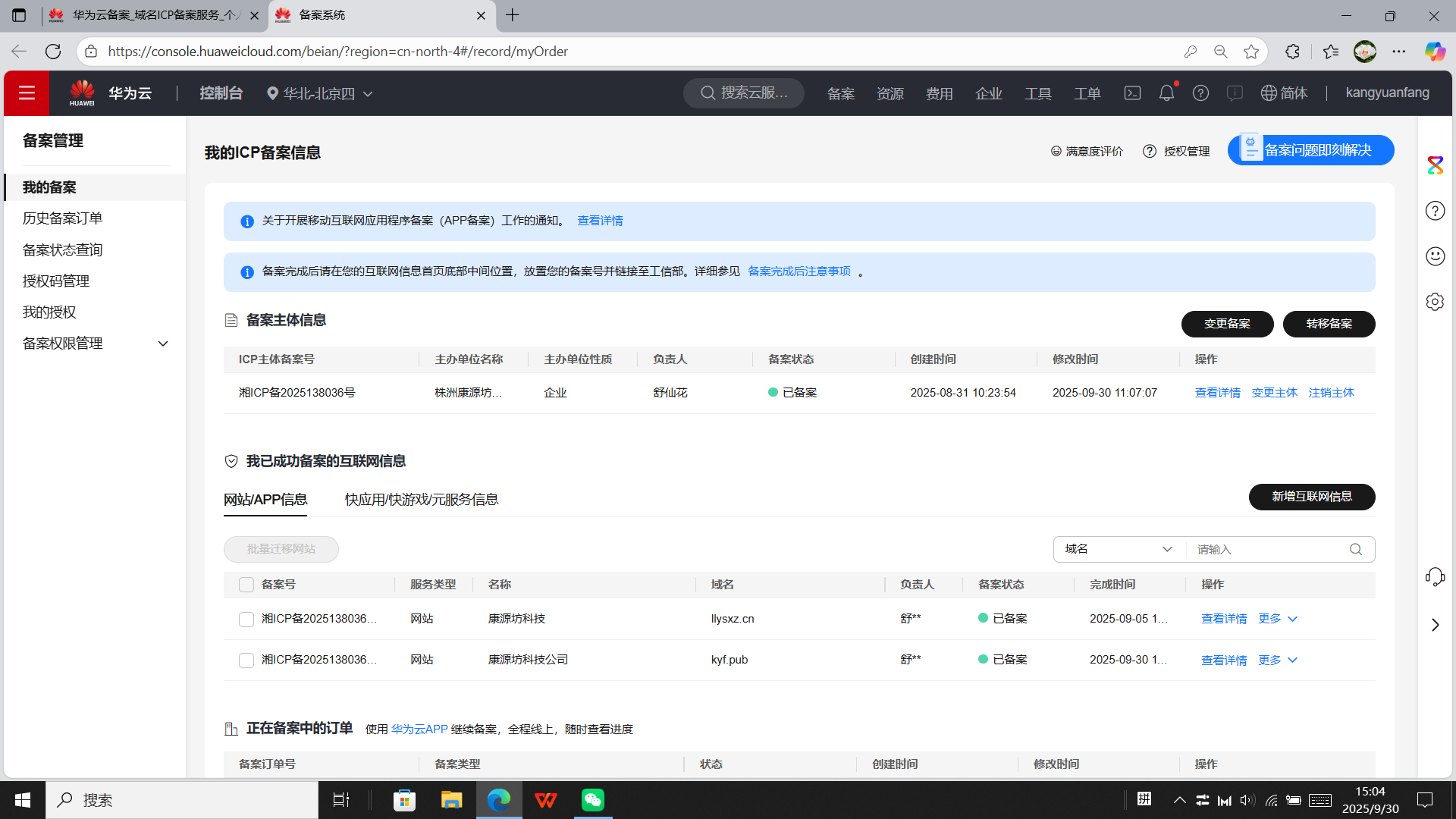Check the box for llysxz.cn record
Image resolution: width=1456 pixels, height=819 pixels.
pyautogui.click(x=246, y=620)
